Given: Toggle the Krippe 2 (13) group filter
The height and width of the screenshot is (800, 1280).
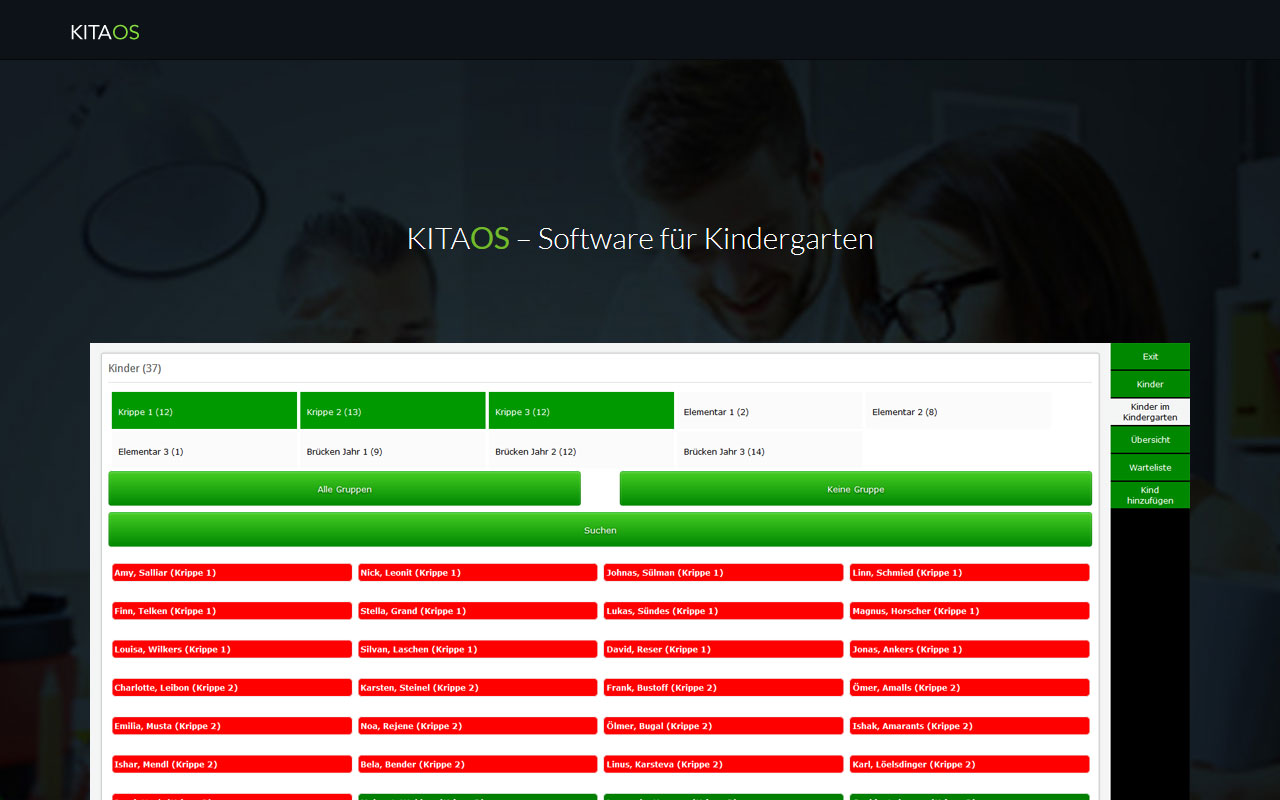Looking at the screenshot, I should pos(392,411).
